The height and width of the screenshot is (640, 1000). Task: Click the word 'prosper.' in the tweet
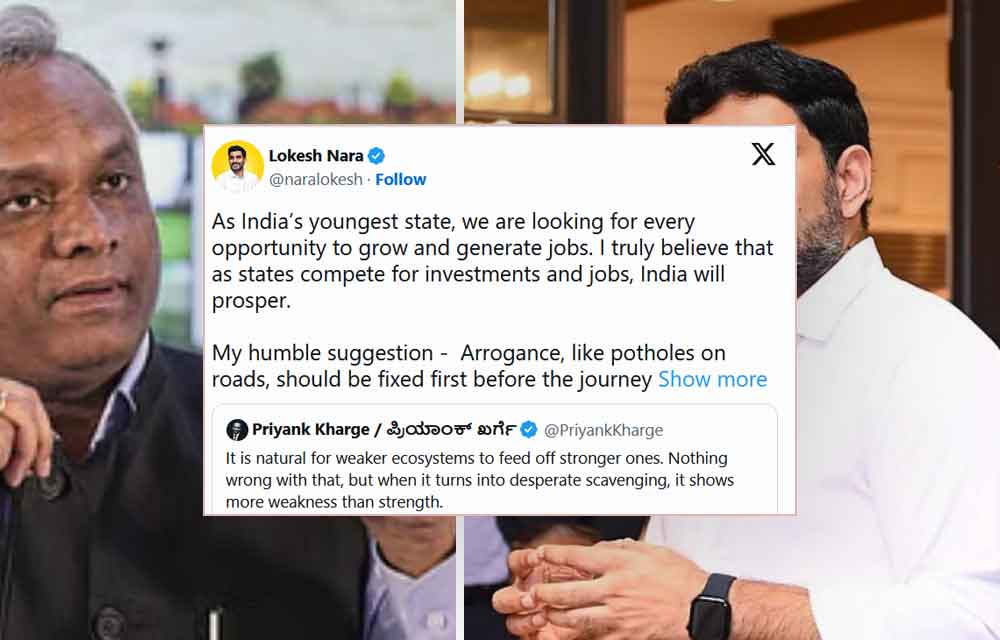[x=251, y=301]
